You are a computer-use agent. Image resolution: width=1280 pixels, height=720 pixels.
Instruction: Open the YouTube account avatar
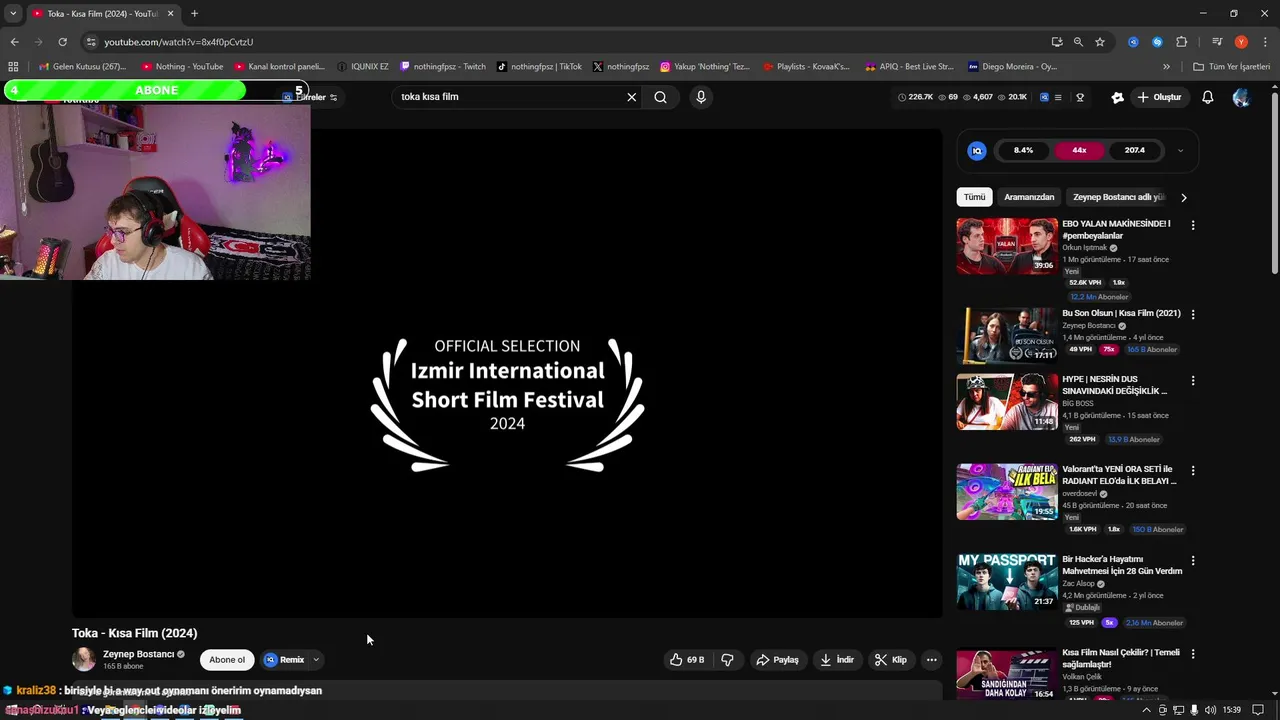pyautogui.click(x=1241, y=97)
